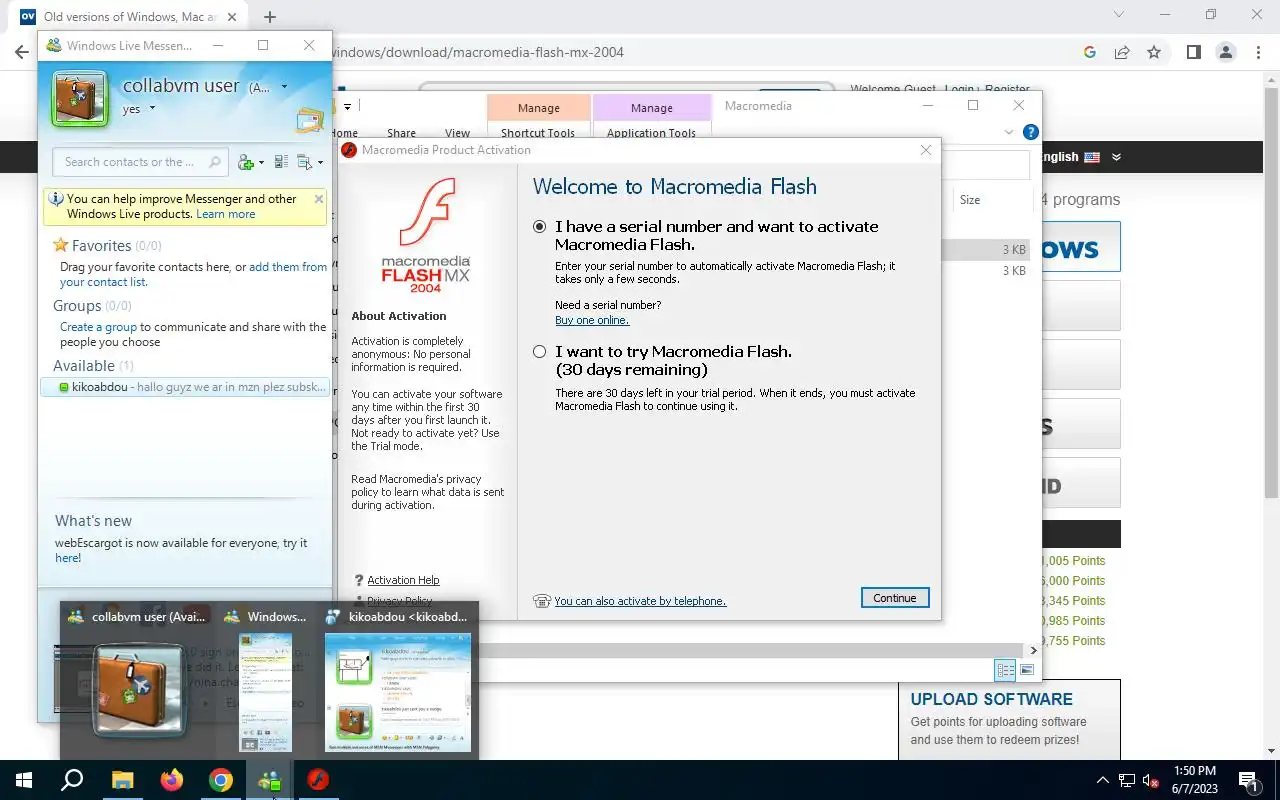Click the Flash icon in the activation dialog title bar
The height and width of the screenshot is (800, 1280).
(349, 150)
